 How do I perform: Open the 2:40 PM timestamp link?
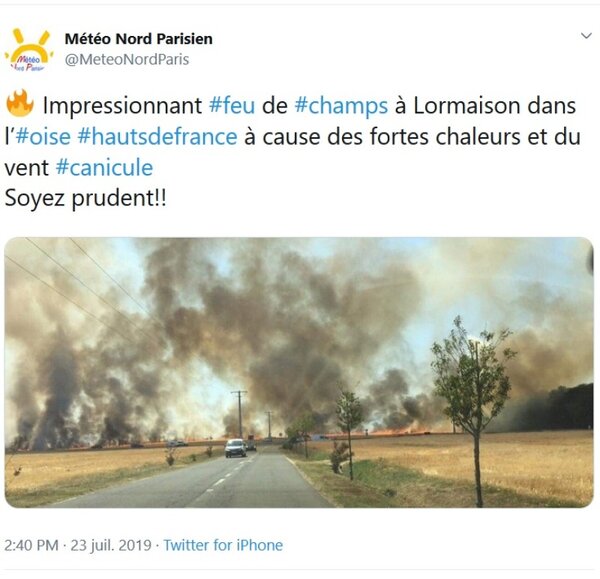pyautogui.click(x=31, y=545)
